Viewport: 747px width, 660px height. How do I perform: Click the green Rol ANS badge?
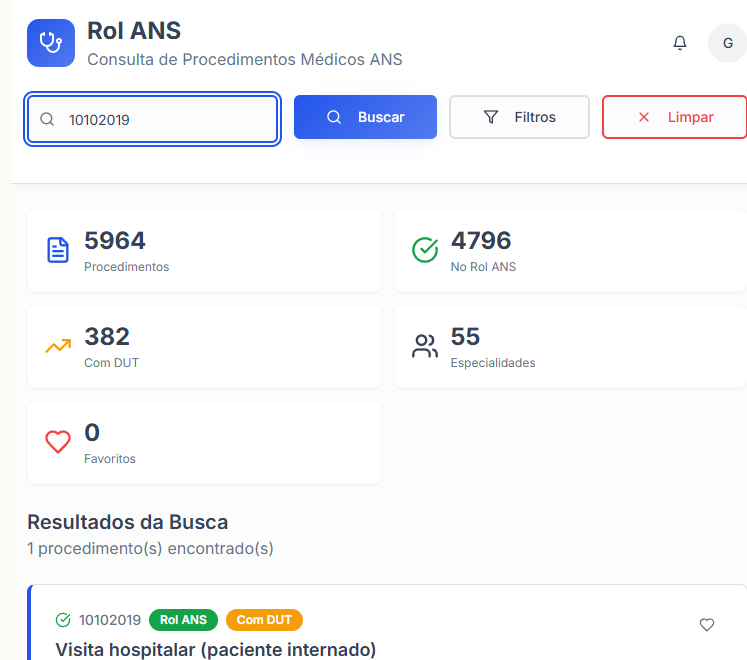[x=183, y=620]
